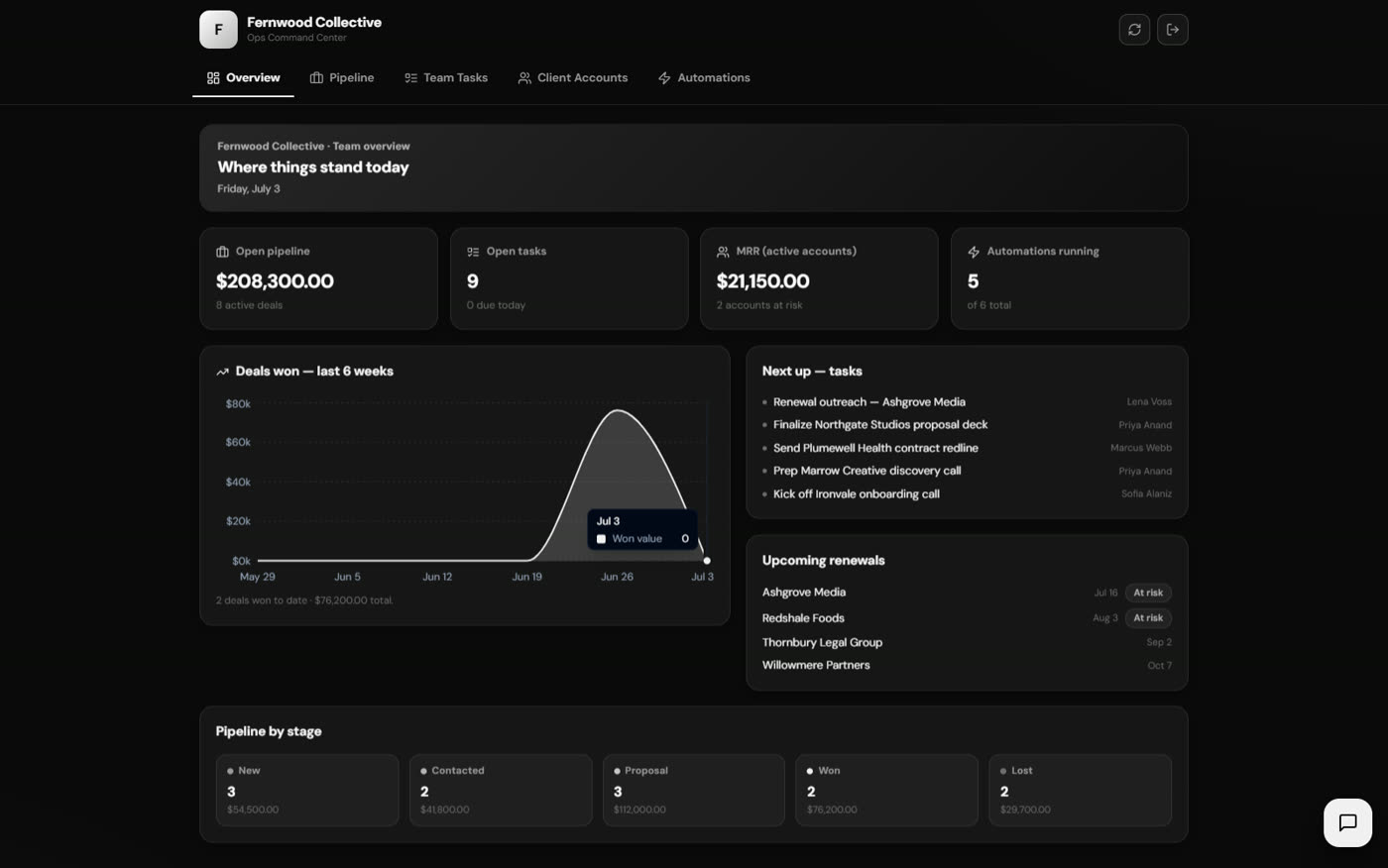Screen dimensions: 1388x868
Task: Click the lightning icon on Automations running card
Action: click(x=974, y=252)
